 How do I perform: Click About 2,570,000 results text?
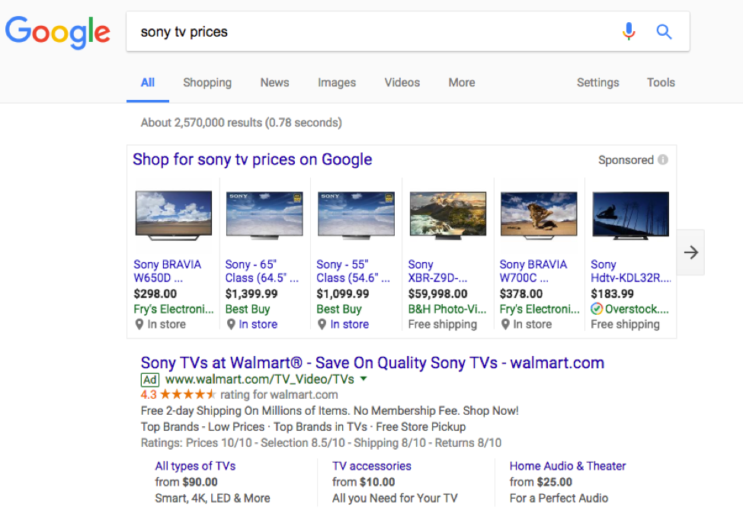[241, 123]
